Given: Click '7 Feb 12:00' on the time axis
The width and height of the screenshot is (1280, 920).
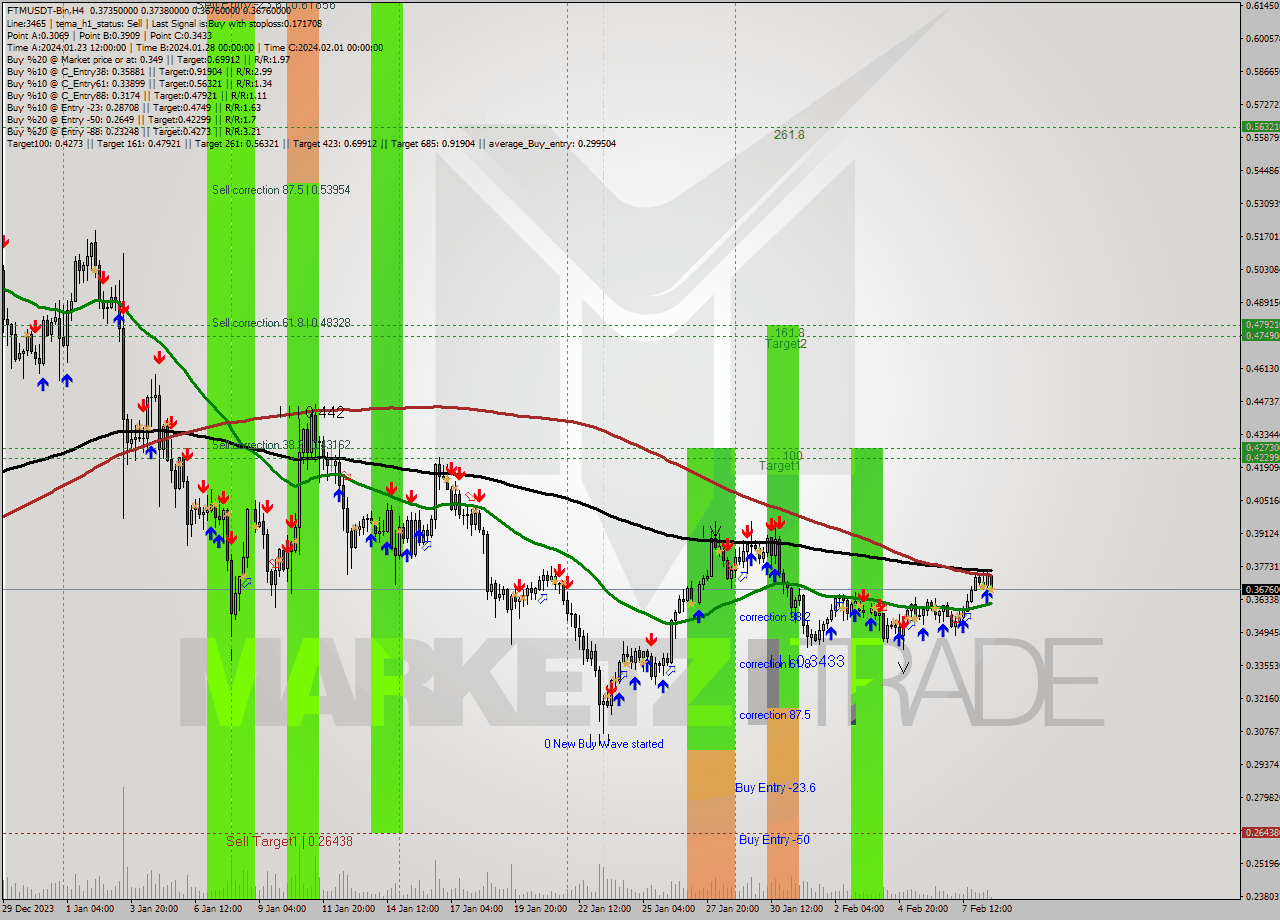Looking at the screenshot, I should (988, 908).
